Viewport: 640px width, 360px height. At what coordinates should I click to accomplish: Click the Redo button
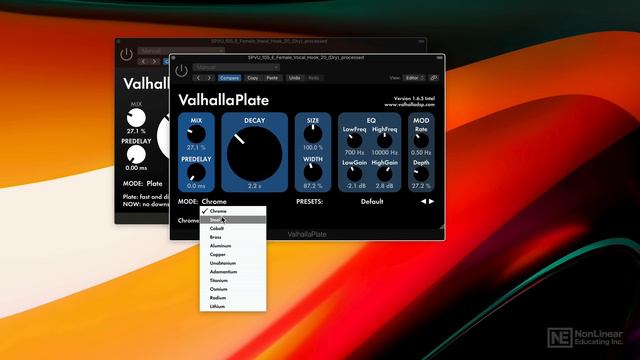coord(313,78)
